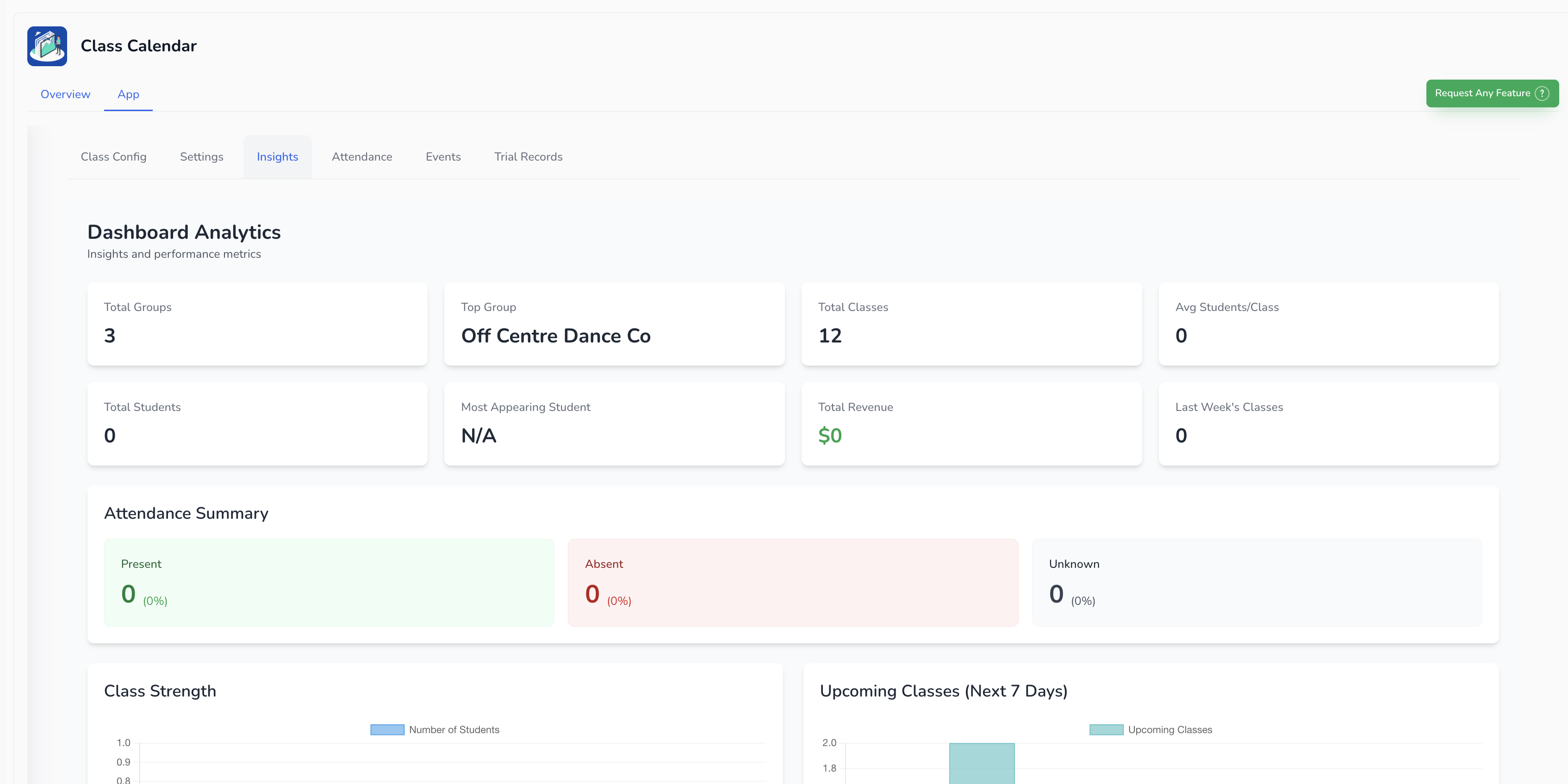Open the Settings tab
The height and width of the screenshot is (784, 1568).
point(201,157)
